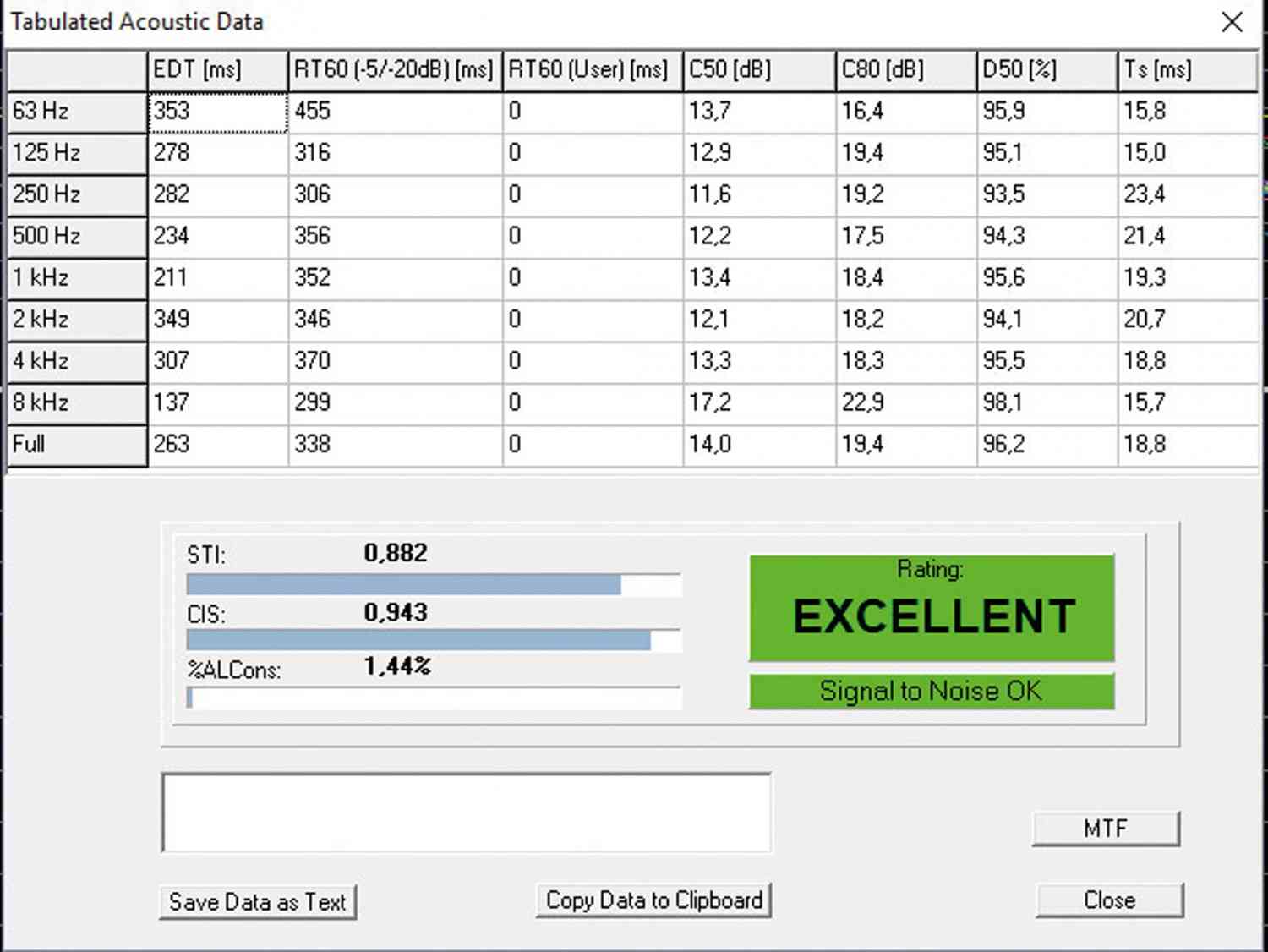
Task: Click Ts cell 15,0 in 125 Hz row
Action: [1189, 153]
